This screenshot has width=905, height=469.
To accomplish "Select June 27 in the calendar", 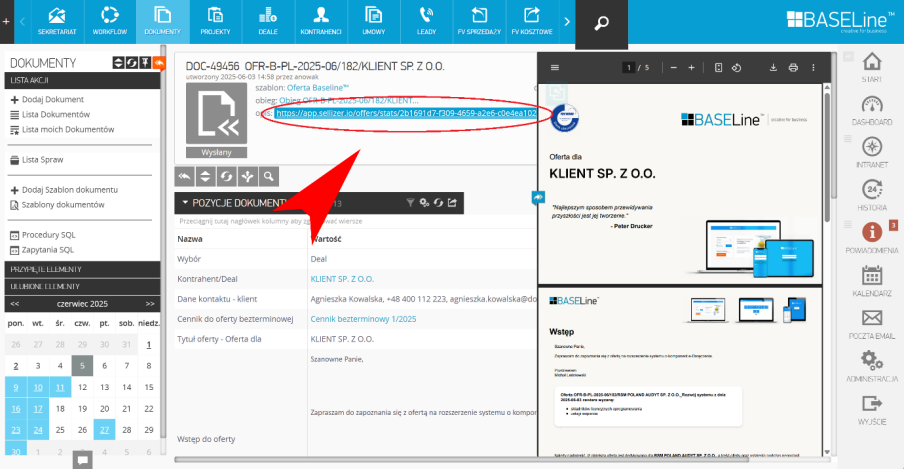I will pos(105,430).
